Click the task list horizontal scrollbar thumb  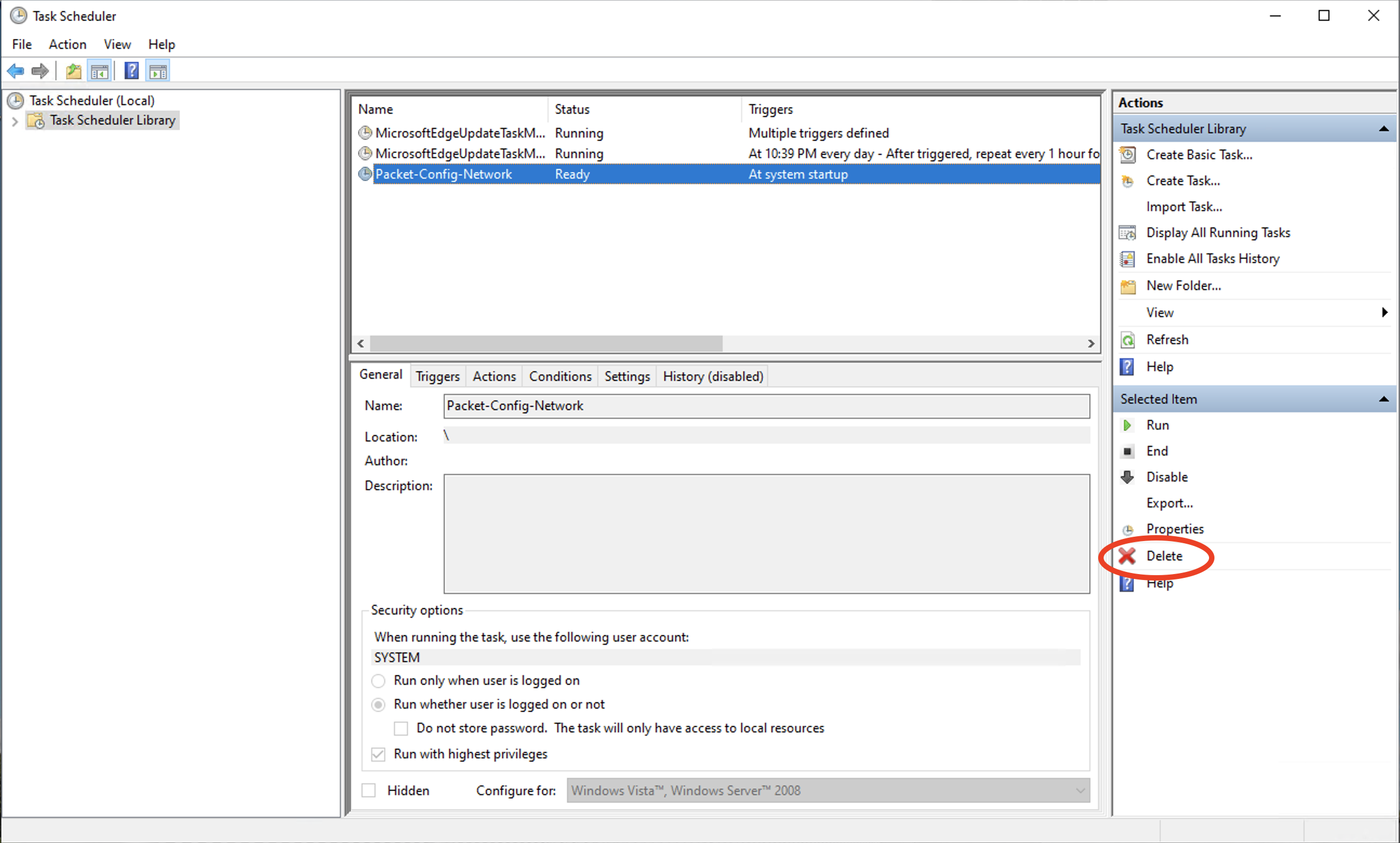click(x=546, y=344)
